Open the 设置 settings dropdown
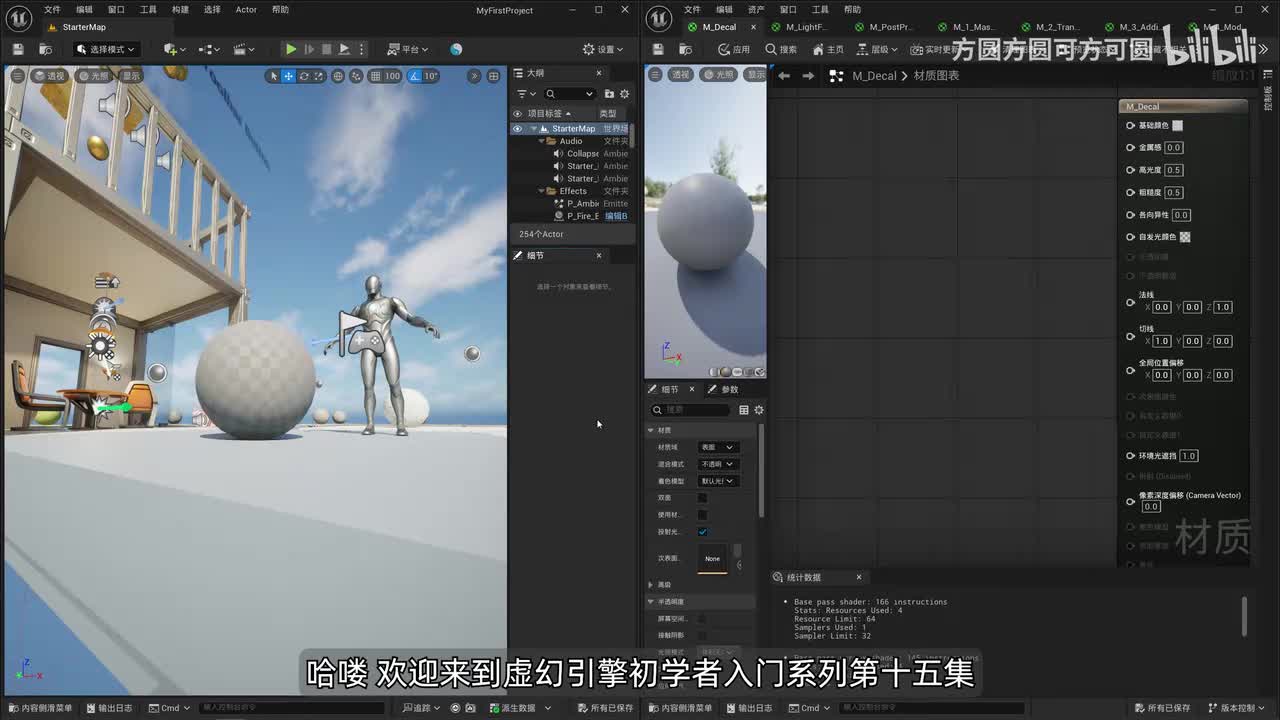The width and height of the screenshot is (1280, 720). tap(604, 49)
